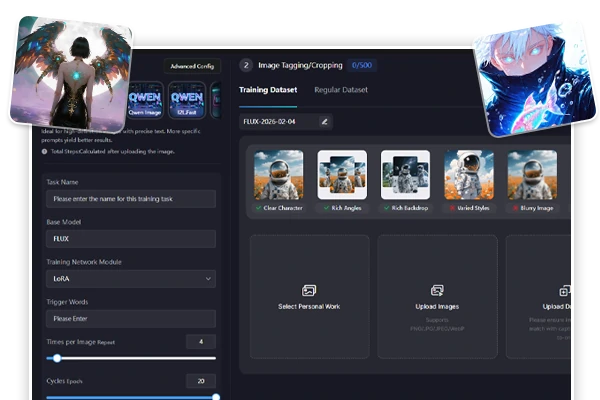Focus the Task Name input field
The height and width of the screenshot is (400, 600).
tap(131, 199)
